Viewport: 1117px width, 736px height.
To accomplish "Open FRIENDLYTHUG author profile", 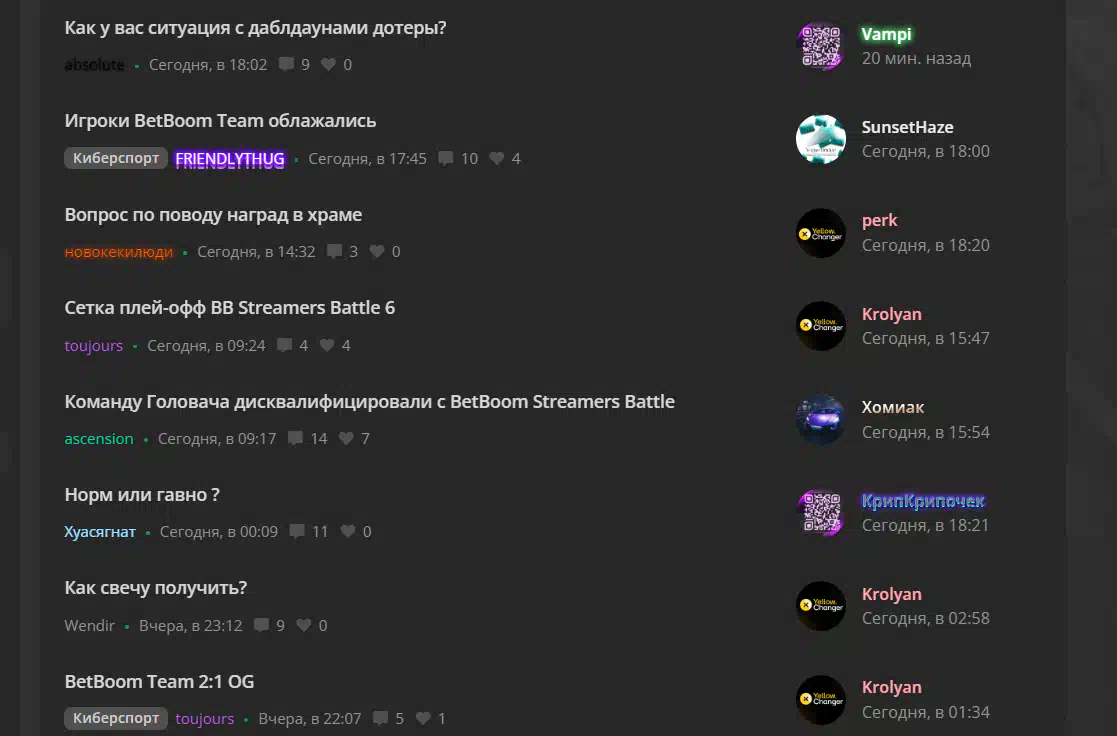I will pyautogui.click(x=230, y=159).
